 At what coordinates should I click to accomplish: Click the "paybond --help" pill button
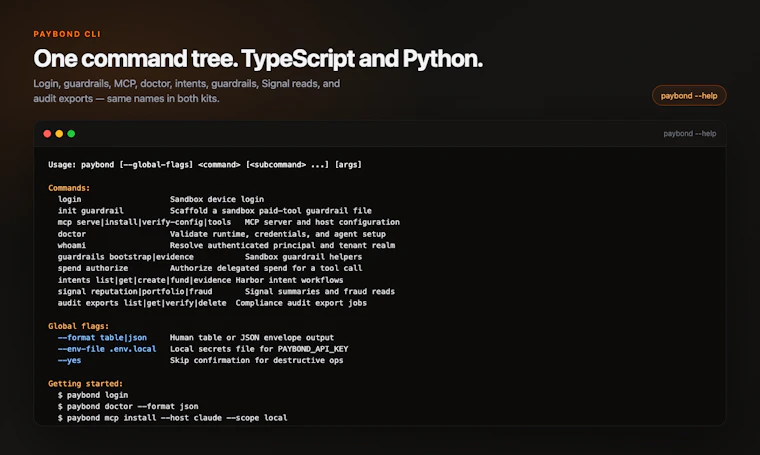pos(689,95)
